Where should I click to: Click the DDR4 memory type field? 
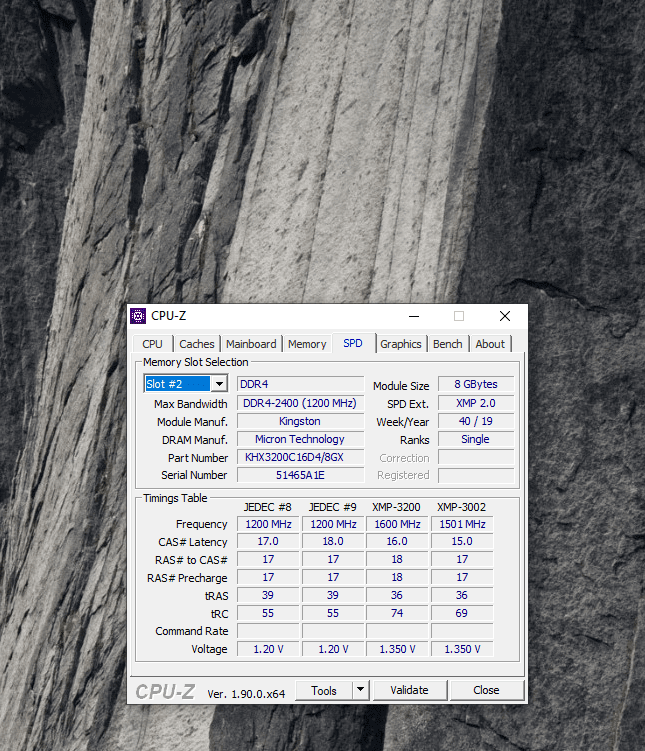coord(300,384)
